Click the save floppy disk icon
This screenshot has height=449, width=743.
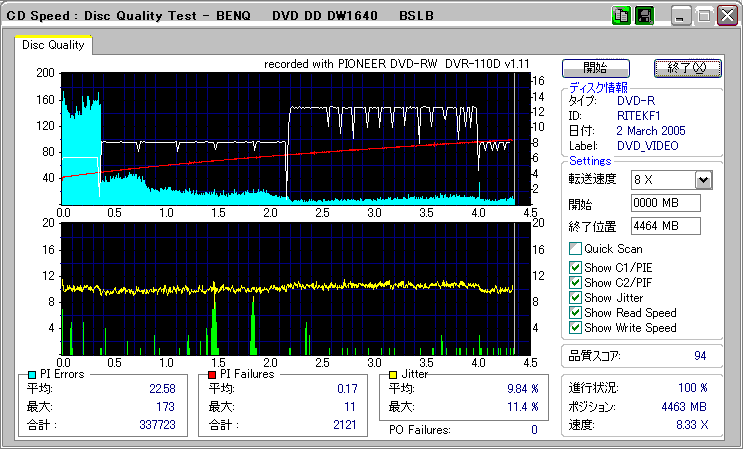[644, 16]
